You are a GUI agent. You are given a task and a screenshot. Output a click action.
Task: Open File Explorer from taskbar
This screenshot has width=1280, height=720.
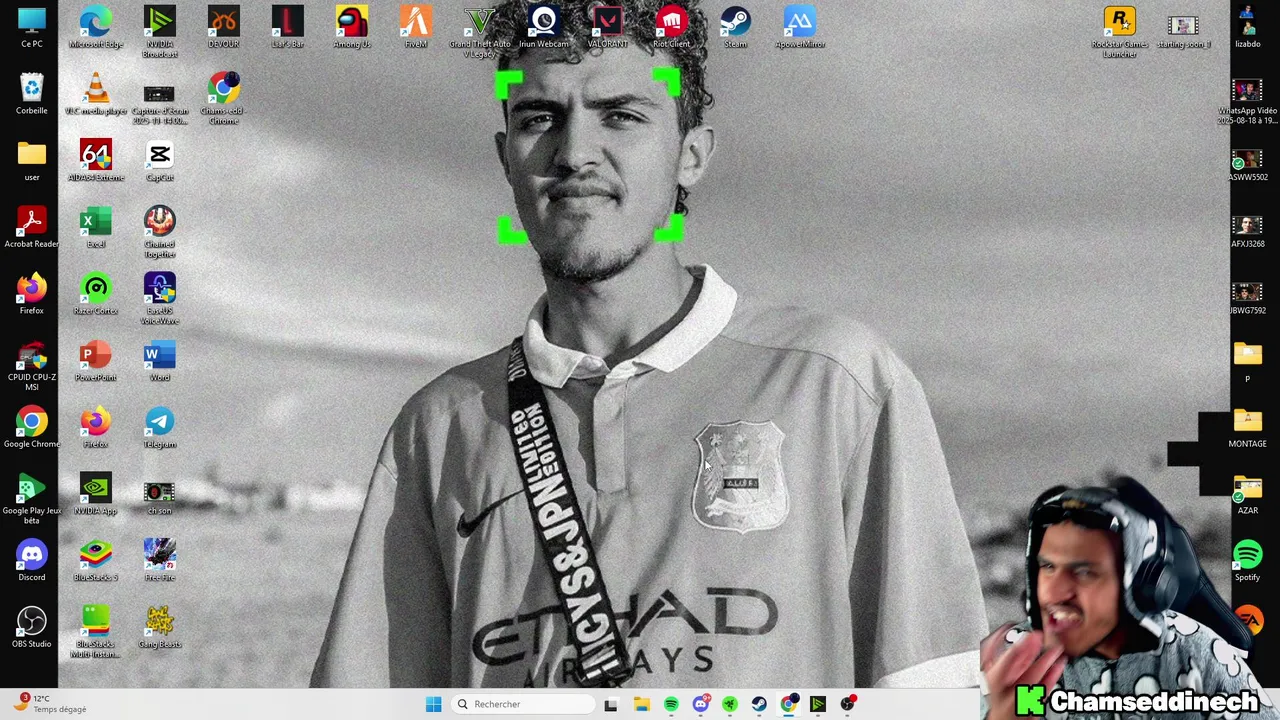point(641,704)
